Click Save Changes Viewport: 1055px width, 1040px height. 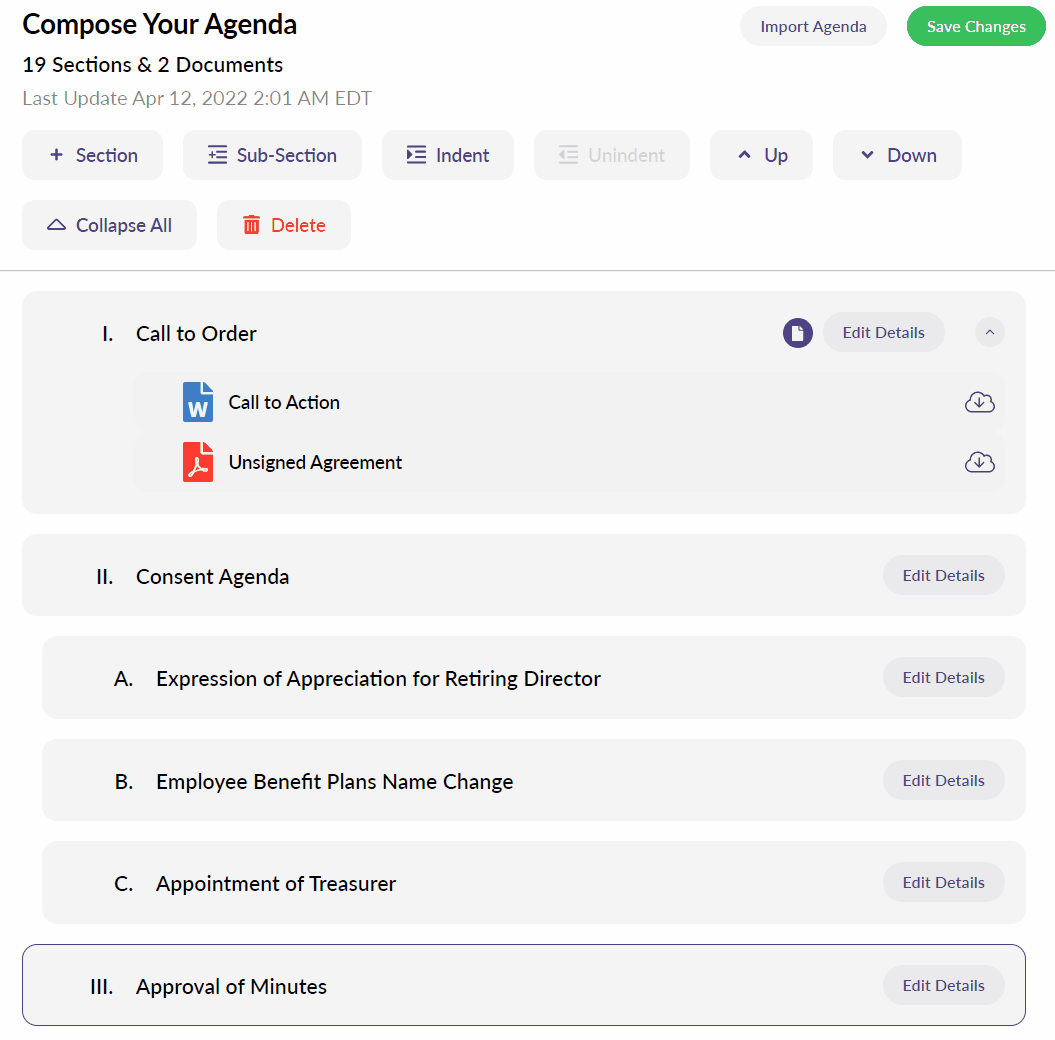[976, 26]
